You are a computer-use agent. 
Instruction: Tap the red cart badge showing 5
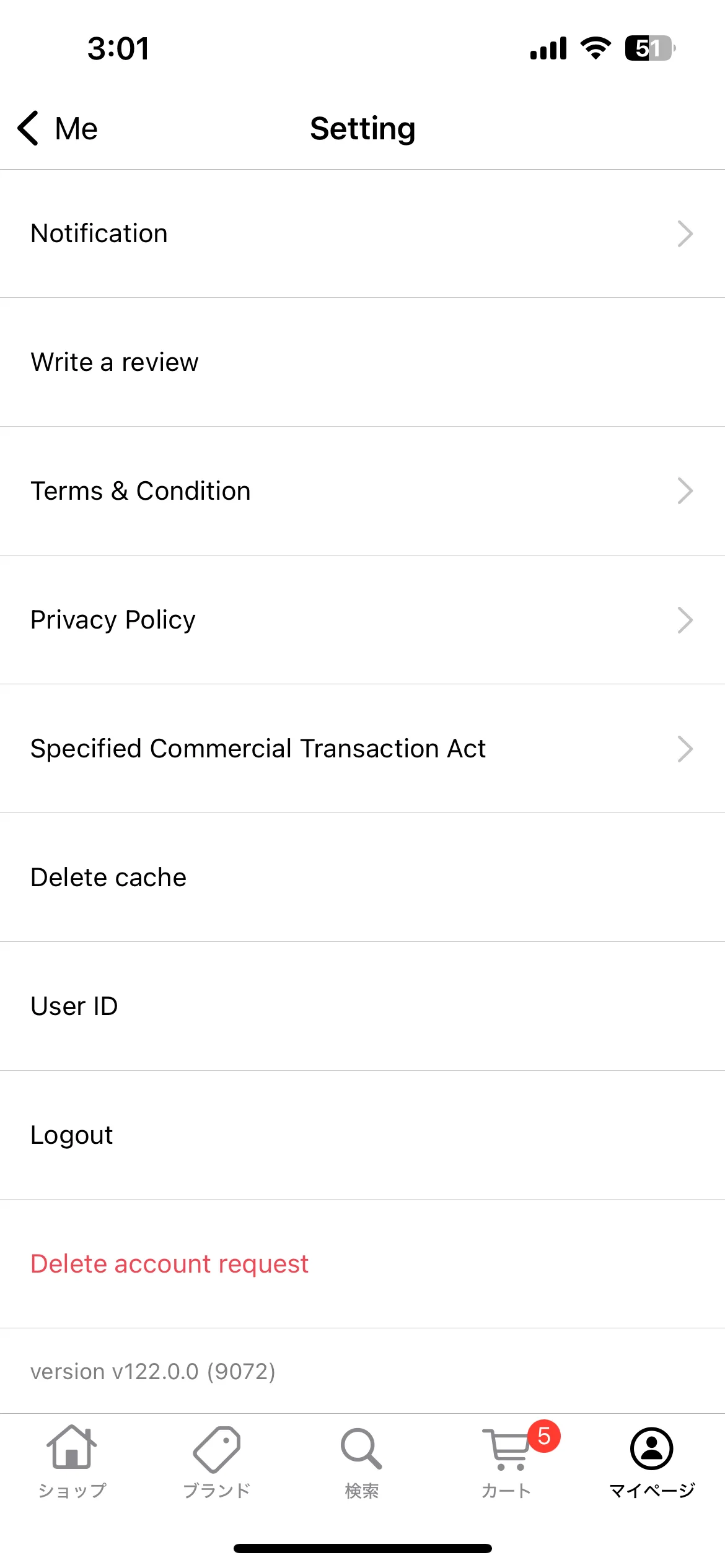click(544, 1436)
